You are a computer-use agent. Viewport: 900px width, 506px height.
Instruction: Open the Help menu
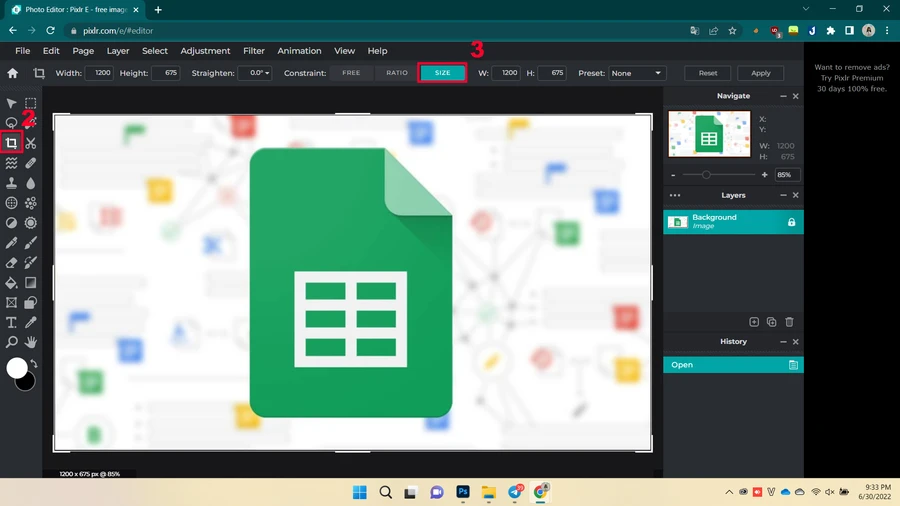[377, 50]
